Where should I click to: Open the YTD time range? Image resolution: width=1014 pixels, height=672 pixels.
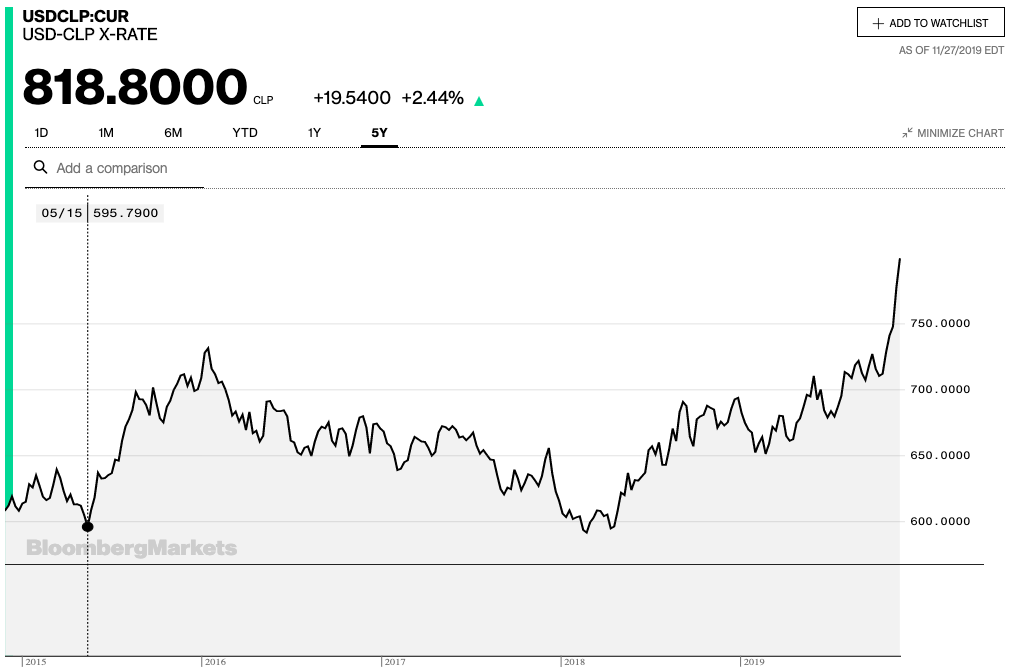coord(245,133)
